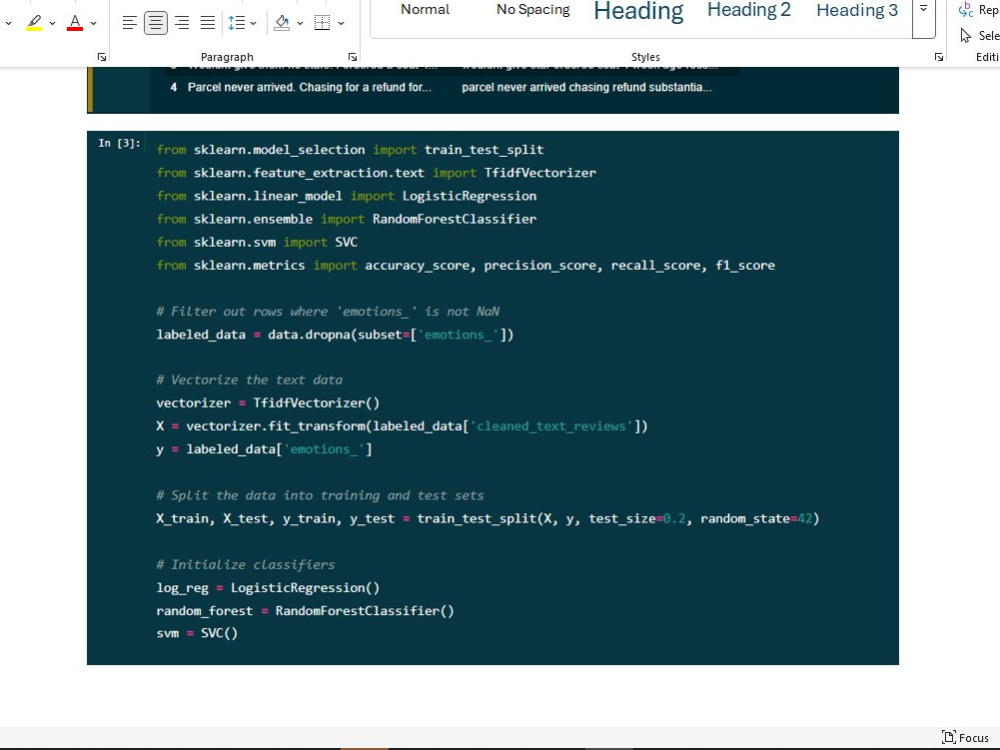Click "y = labeled_data['emotions_']" line
This screenshot has width=1000, height=750.
pos(264,449)
